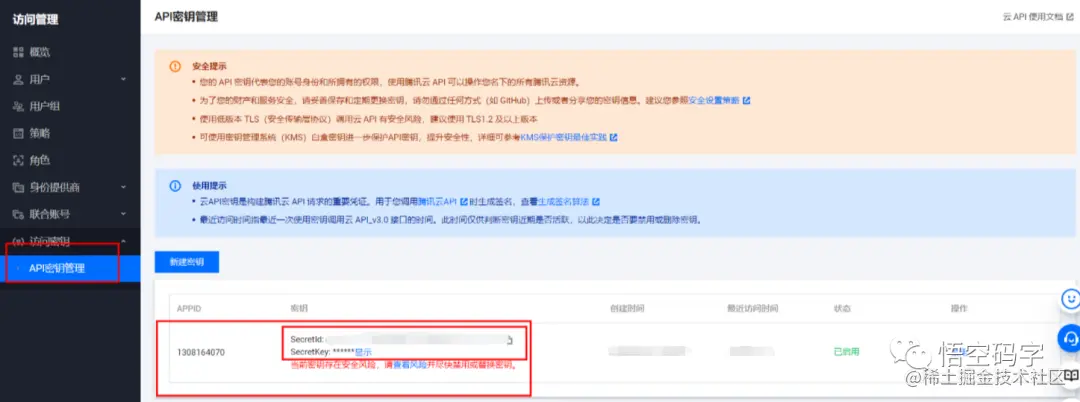The height and width of the screenshot is (402, 1080).
Task: Click the 用户组 group icon
Action: (x=19, y=106)
